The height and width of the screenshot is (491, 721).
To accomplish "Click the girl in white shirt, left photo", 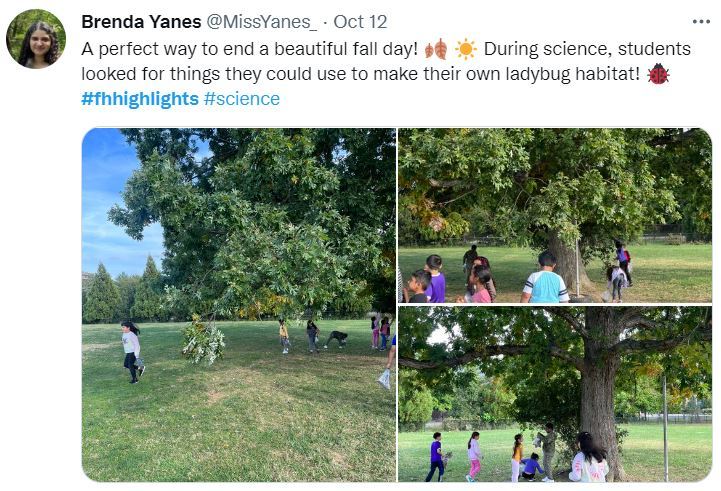I will pos(131,349).
